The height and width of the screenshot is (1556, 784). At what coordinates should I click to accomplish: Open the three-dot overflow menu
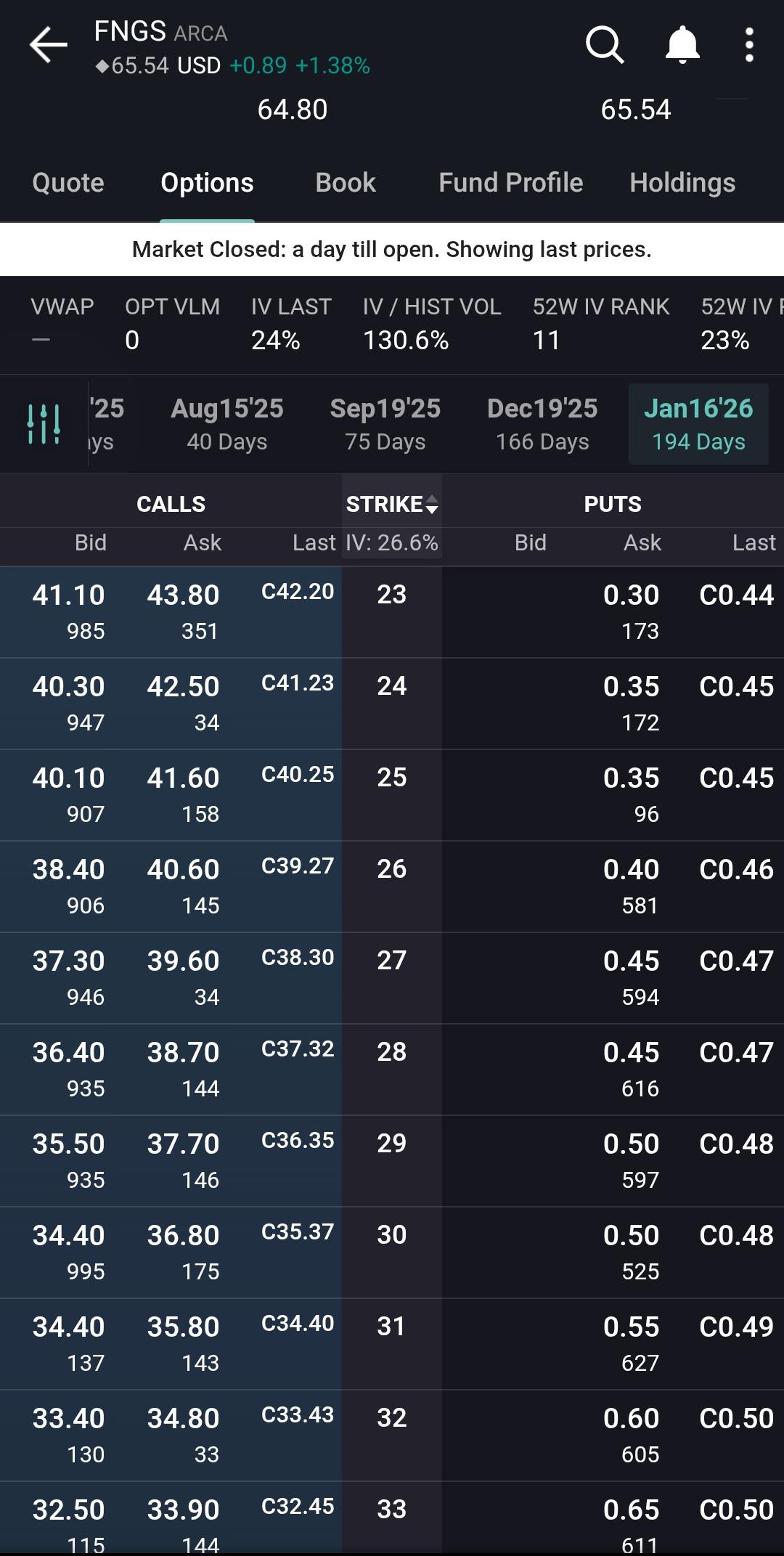click(x=749, y=45)
